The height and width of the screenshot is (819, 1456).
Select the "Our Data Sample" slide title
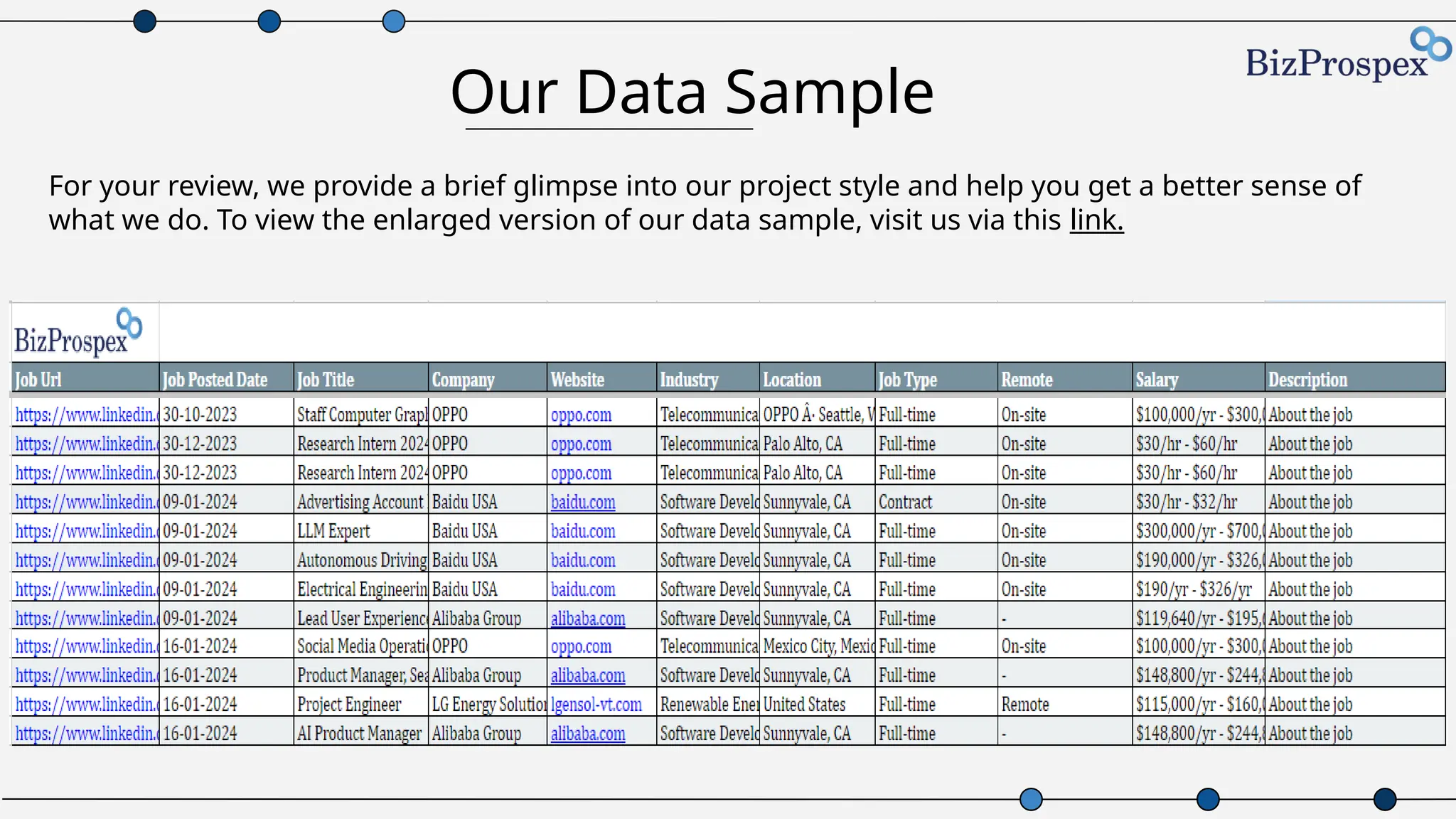point(692,92)
